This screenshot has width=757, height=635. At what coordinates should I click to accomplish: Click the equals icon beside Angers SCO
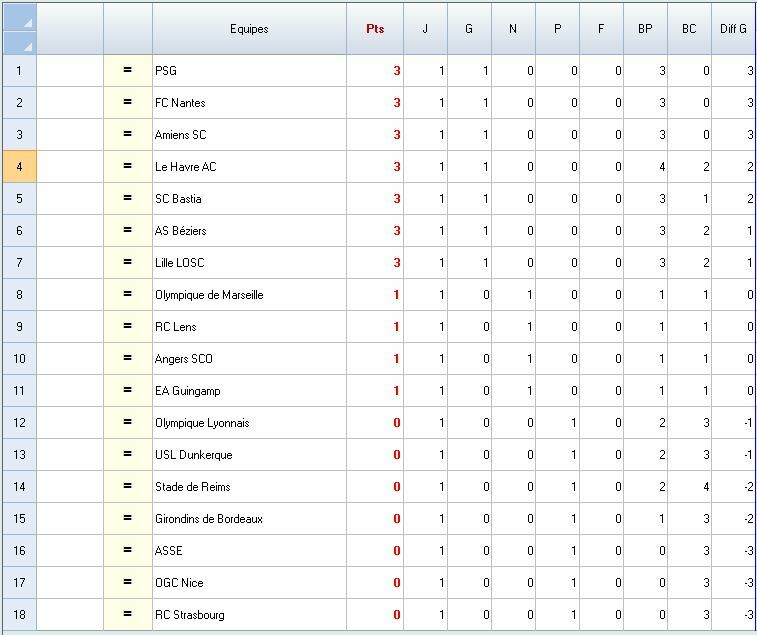(x=127, y=359)
